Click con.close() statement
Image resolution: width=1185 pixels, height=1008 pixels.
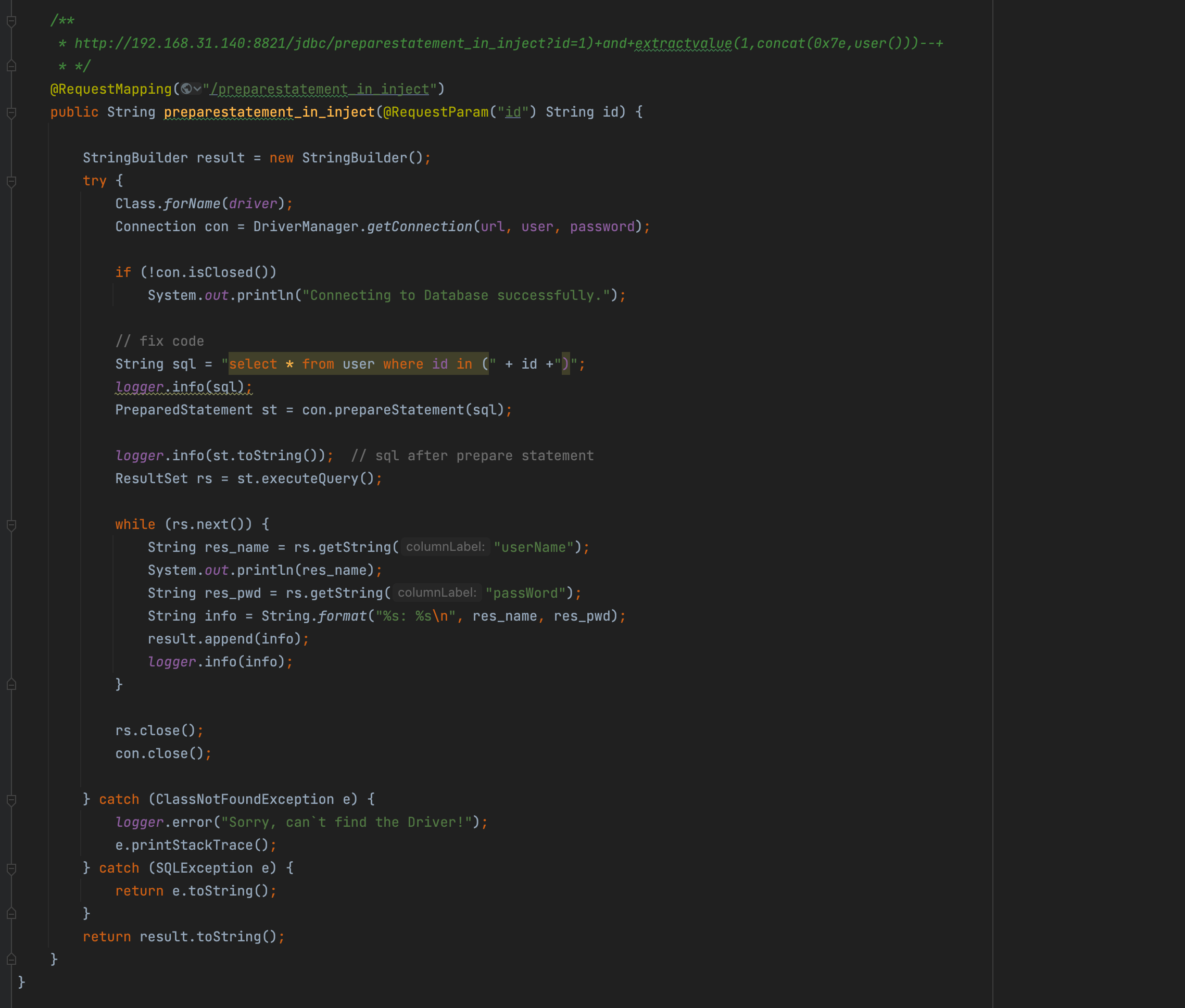[163, 754]
